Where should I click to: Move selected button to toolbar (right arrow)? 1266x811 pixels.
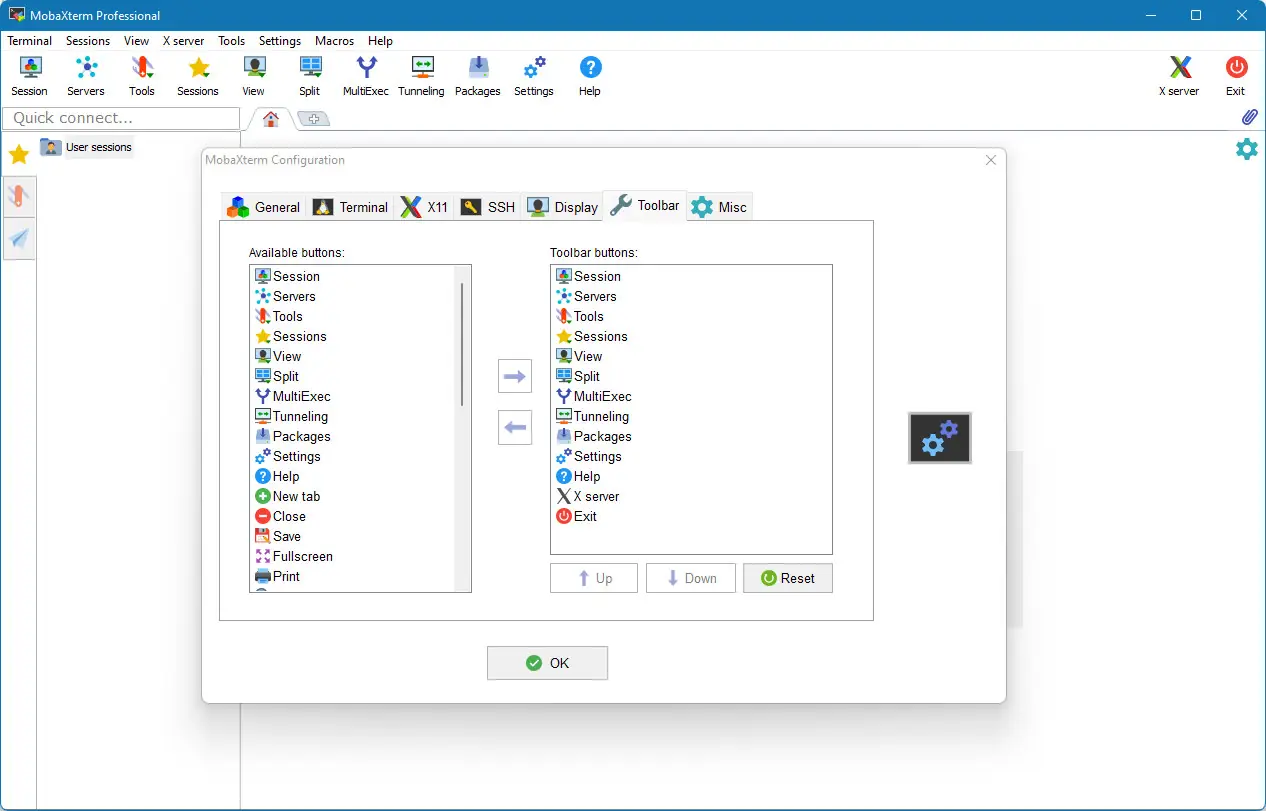(x=515, y=376)
